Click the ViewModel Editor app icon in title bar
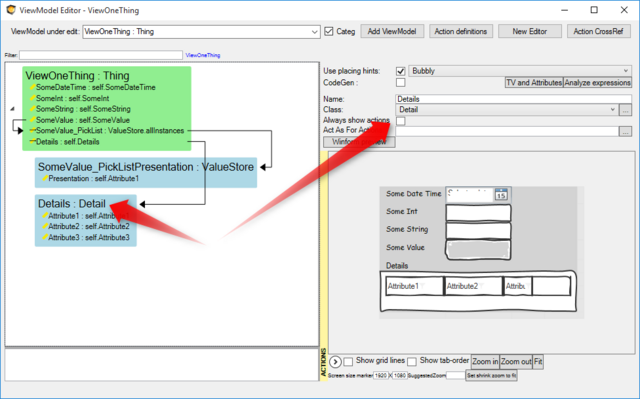Screen dimensions: 640x399 11,10
